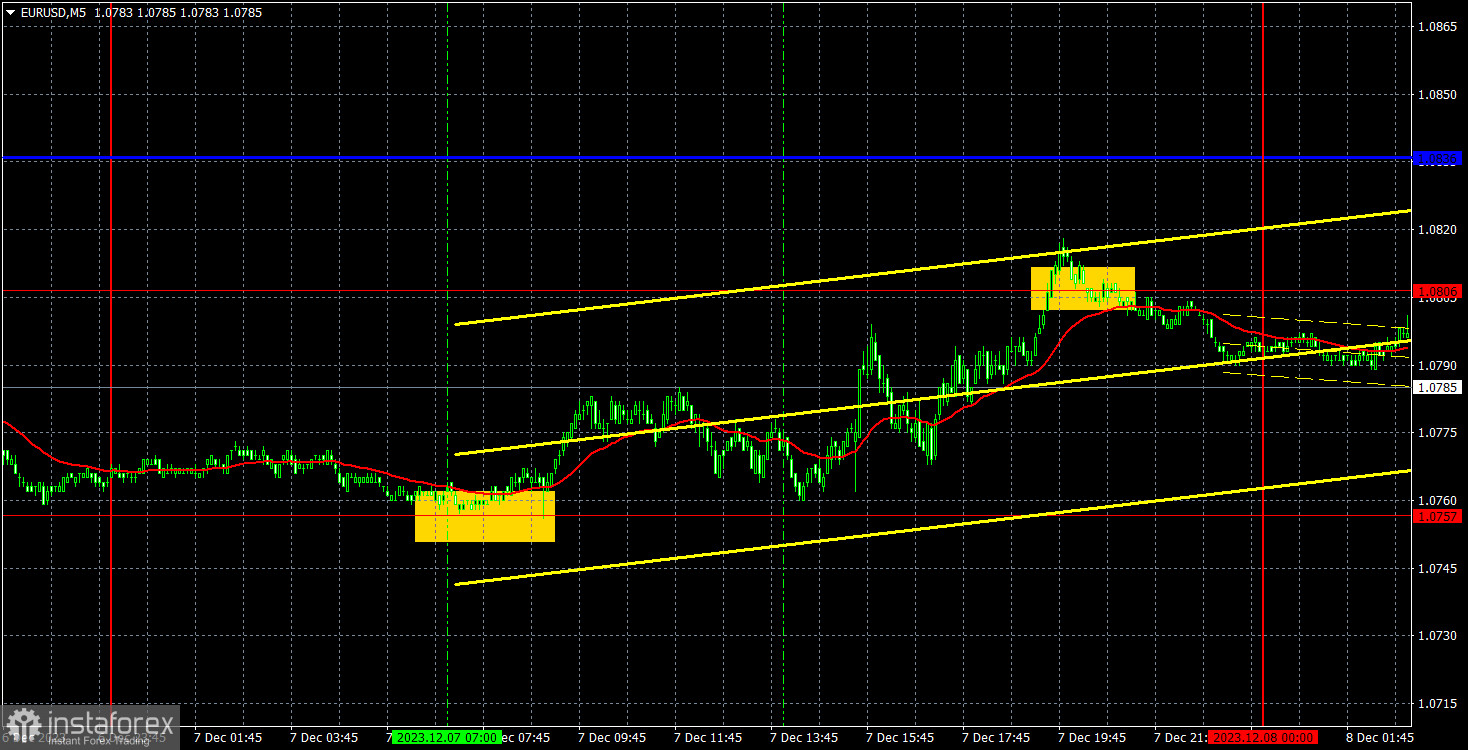Select the yellow signal box near 1.0805
Viewport: 1468px width, 750px height.
pos(1083,288)
